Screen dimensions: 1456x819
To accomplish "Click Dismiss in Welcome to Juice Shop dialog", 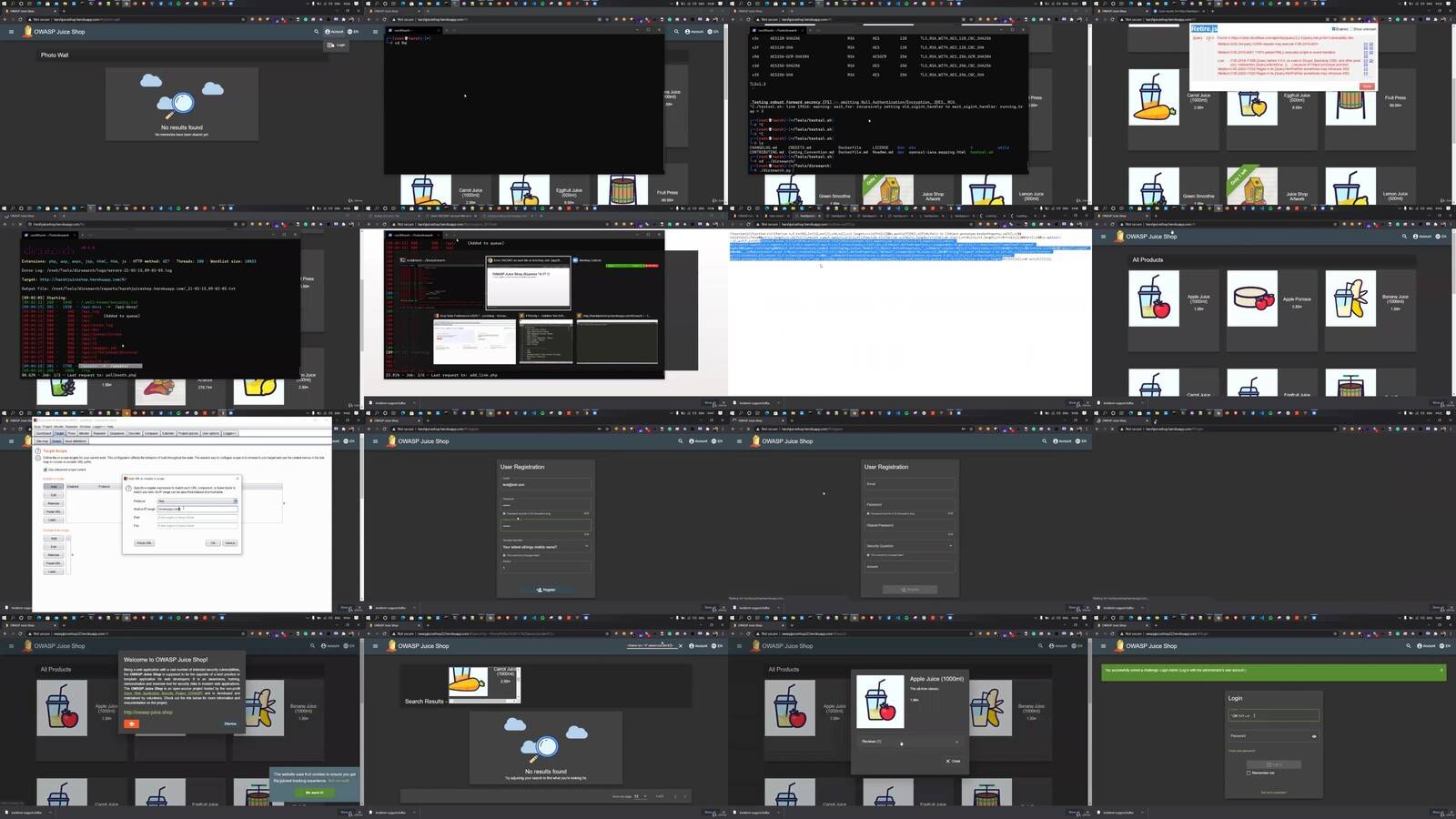I will point(230,723).
